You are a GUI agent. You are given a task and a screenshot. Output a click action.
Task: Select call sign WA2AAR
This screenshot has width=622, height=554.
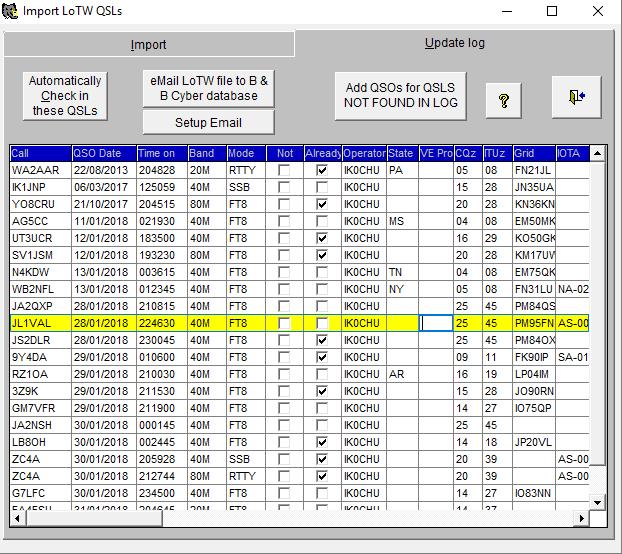coord(35,171)
